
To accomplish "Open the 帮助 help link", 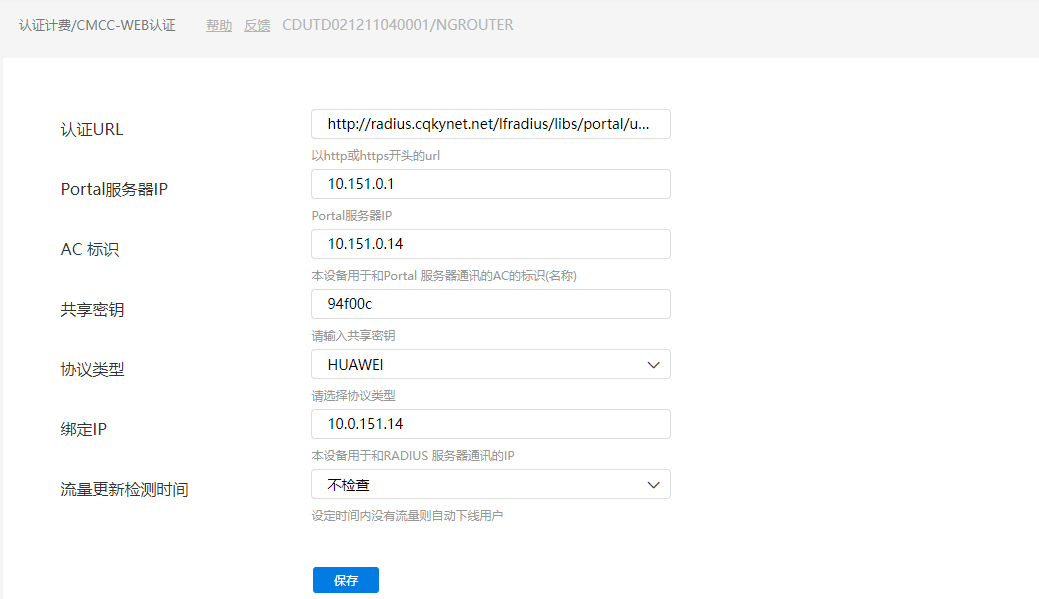I will tap(219, 25).
